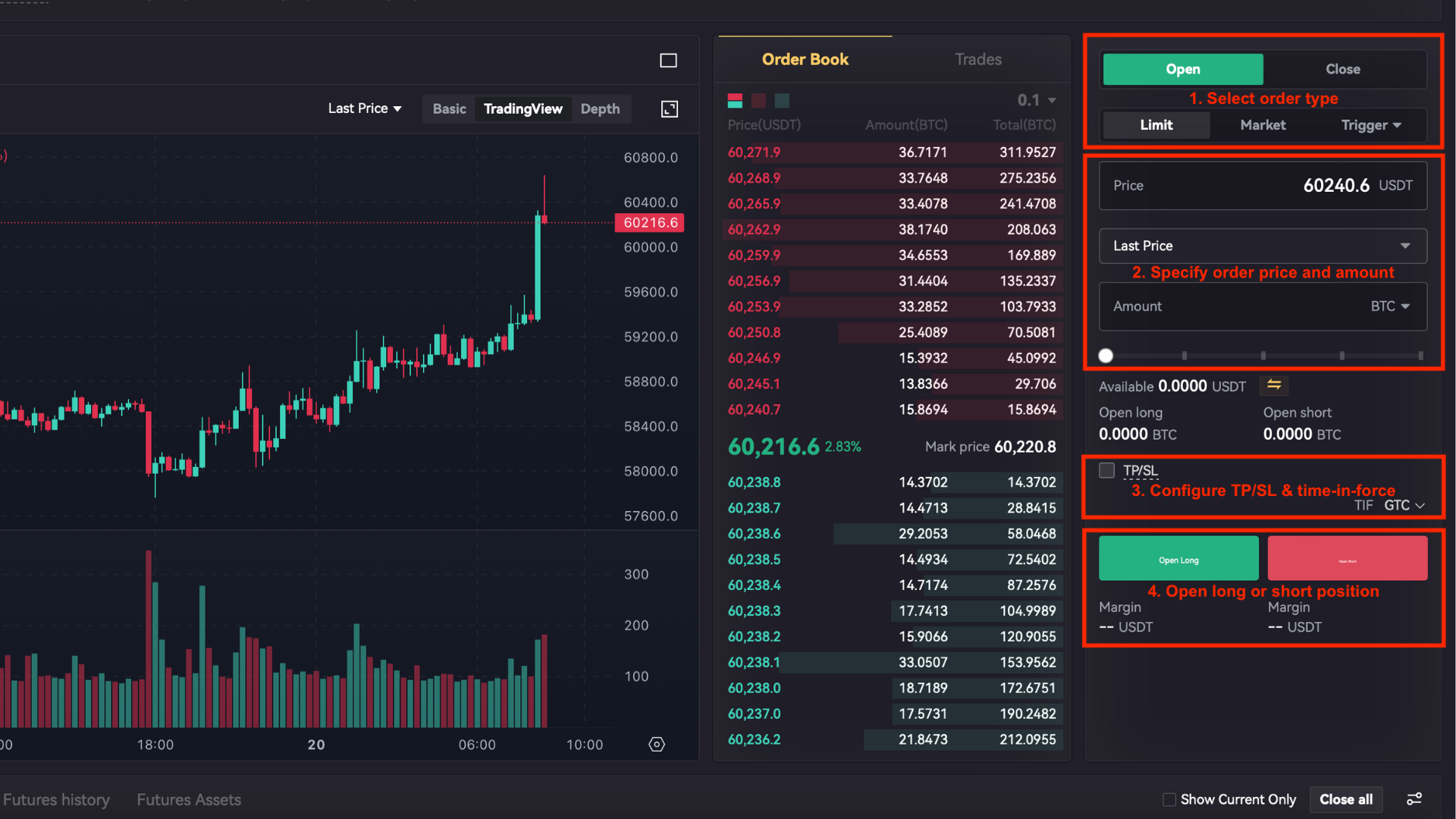Switch chart mode to Depth
1456x819 pixels.
click(600, 109)
